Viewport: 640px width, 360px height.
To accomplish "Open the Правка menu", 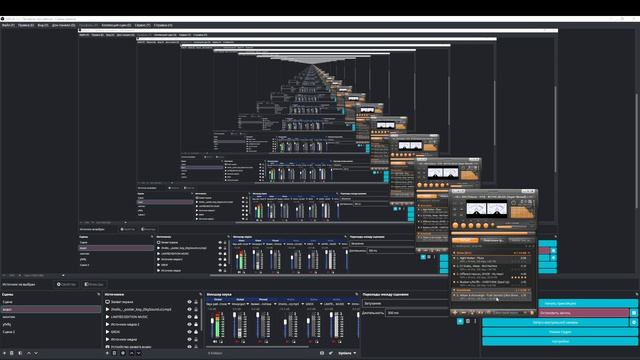I will click(26, 25).
